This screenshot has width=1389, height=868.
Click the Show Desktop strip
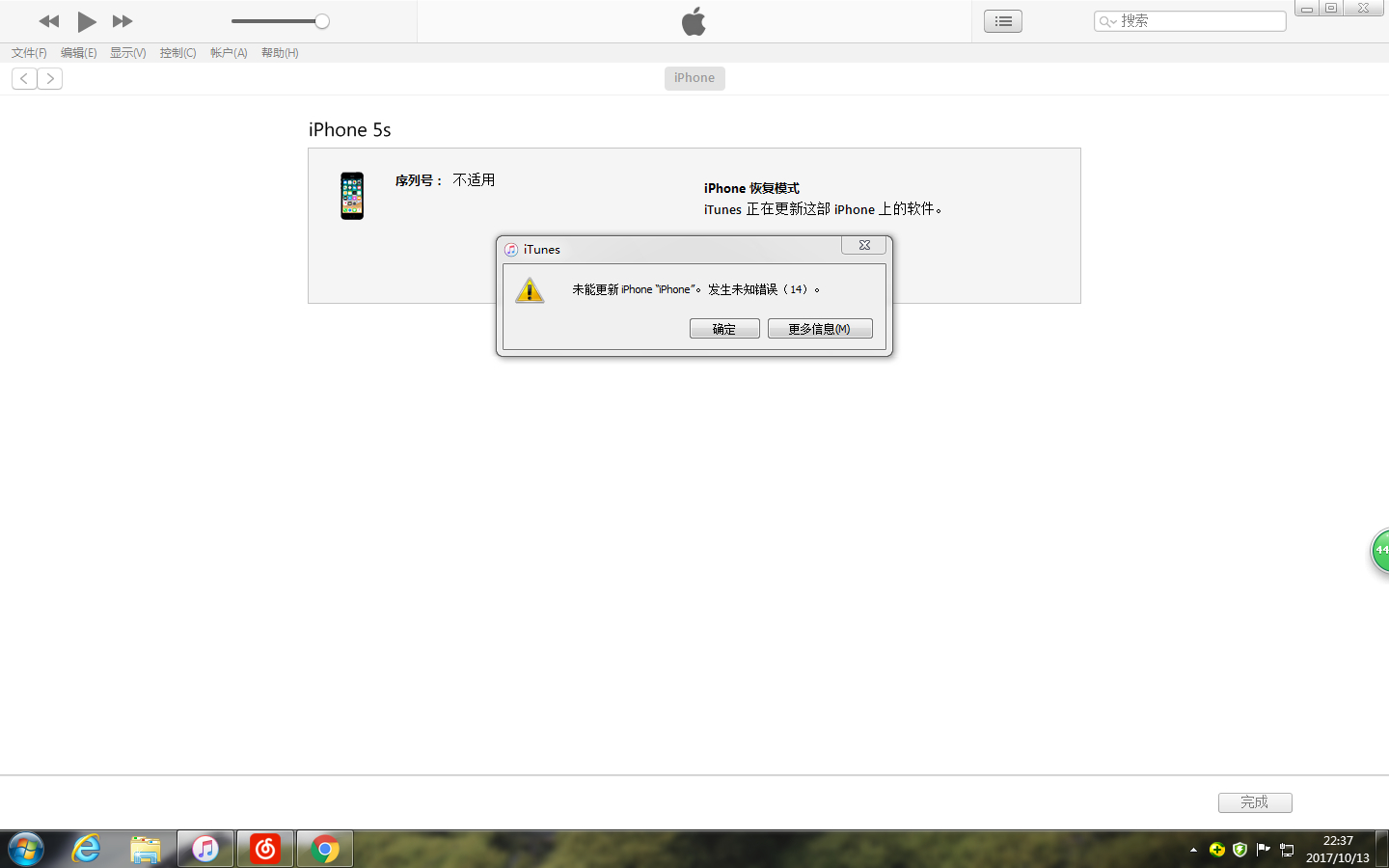pos(1382,850)
